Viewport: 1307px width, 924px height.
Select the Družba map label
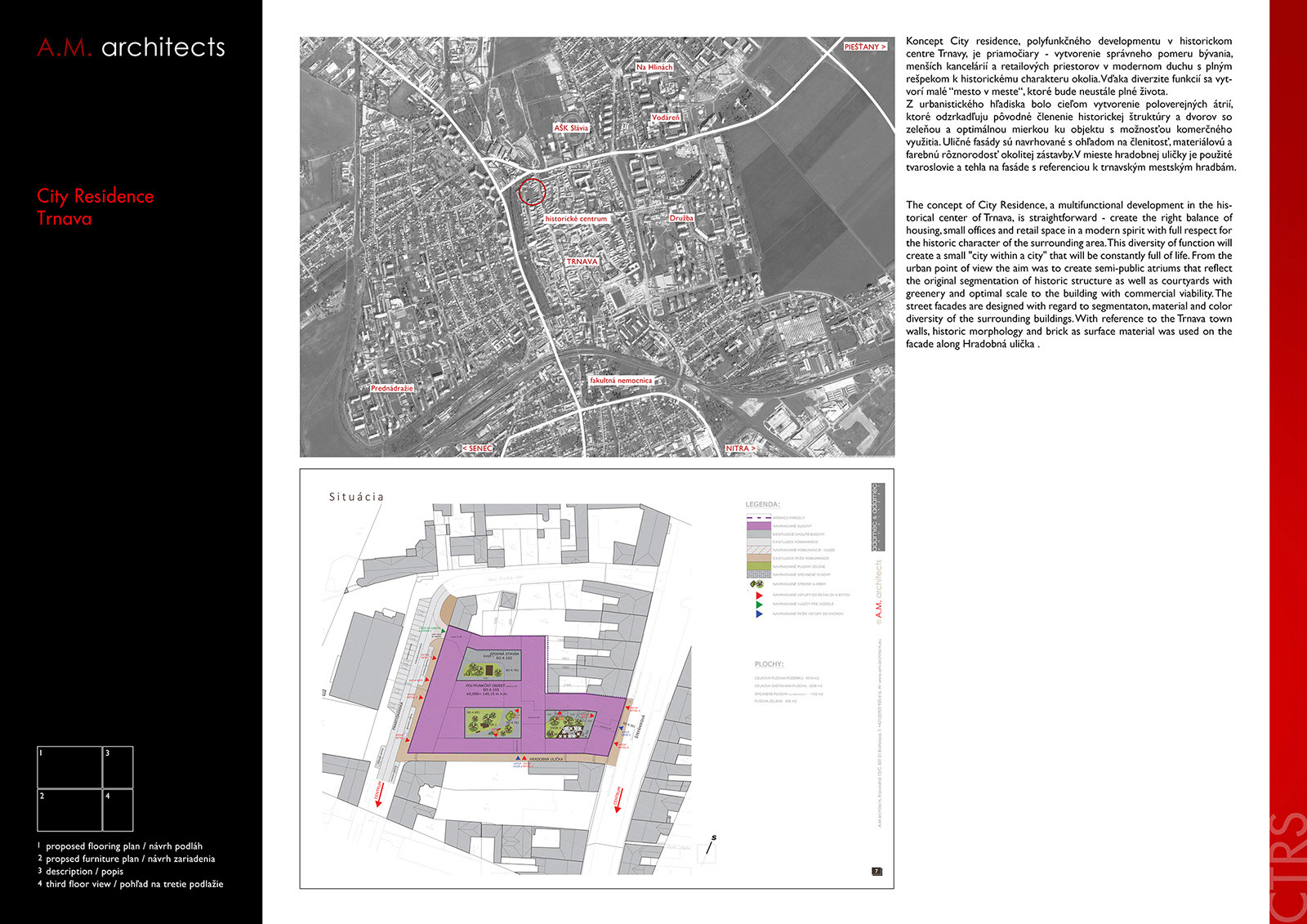[681, 218]
